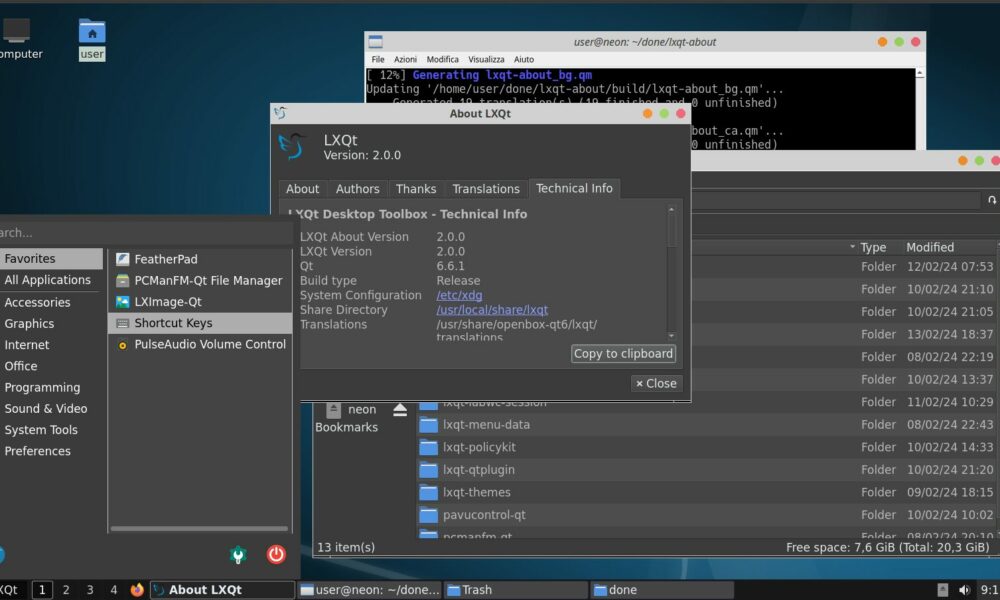Click technical info scrollbar down arrow
Image resolution: width=1000 pixels, height=600 pixels.
pyautogui.click(x=672, y=336)
